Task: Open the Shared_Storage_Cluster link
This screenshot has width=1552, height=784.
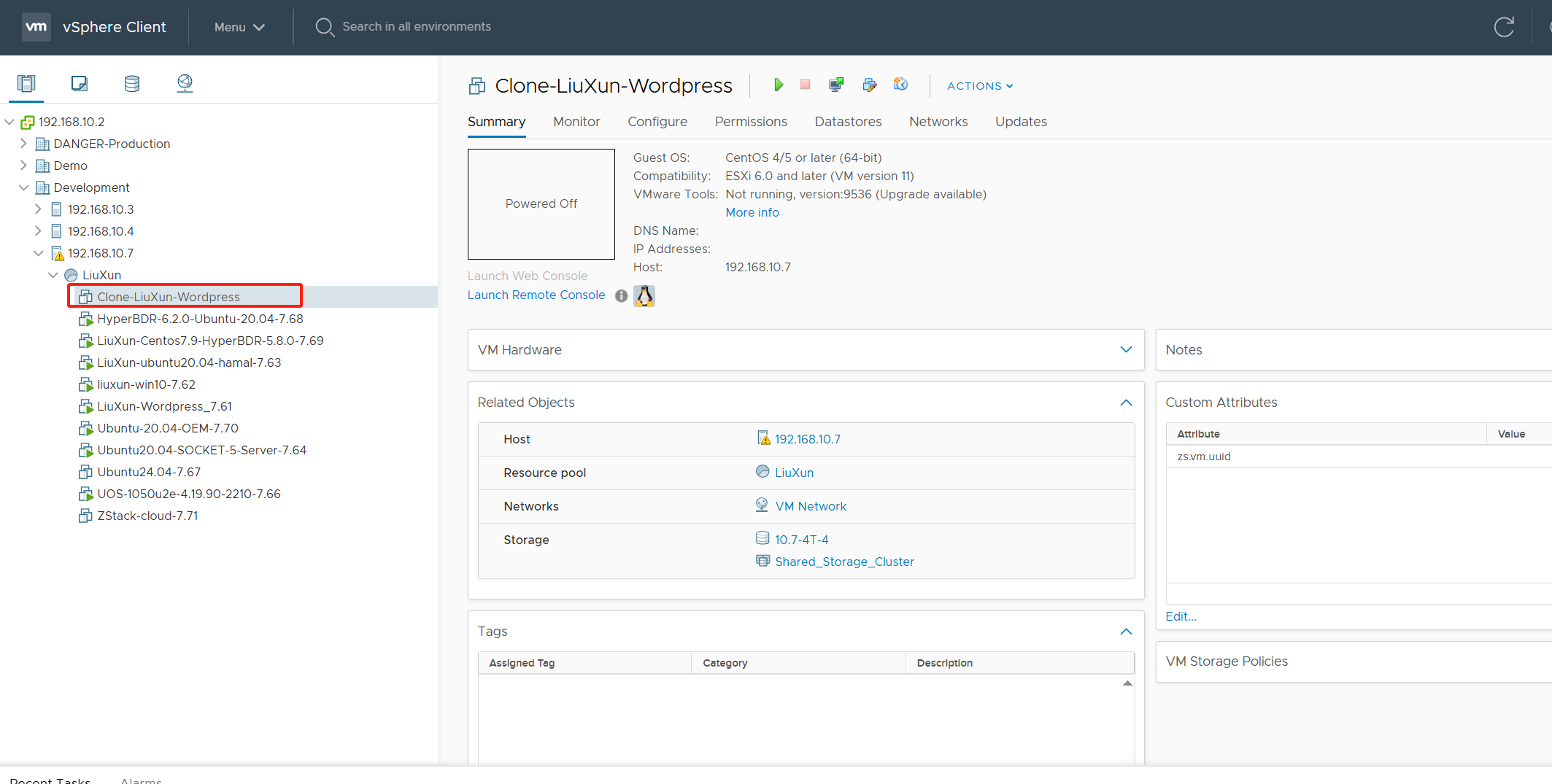Action: coord(844,562)
